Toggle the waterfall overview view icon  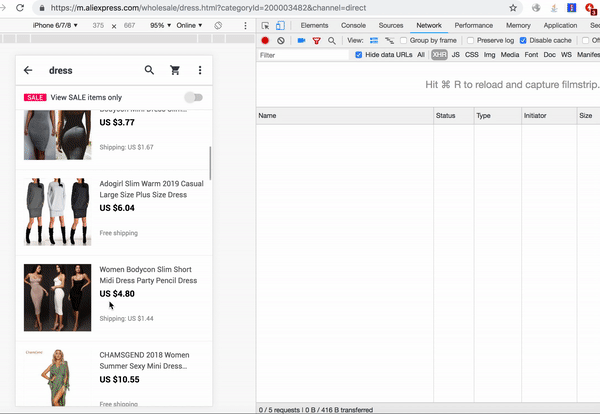389,41
